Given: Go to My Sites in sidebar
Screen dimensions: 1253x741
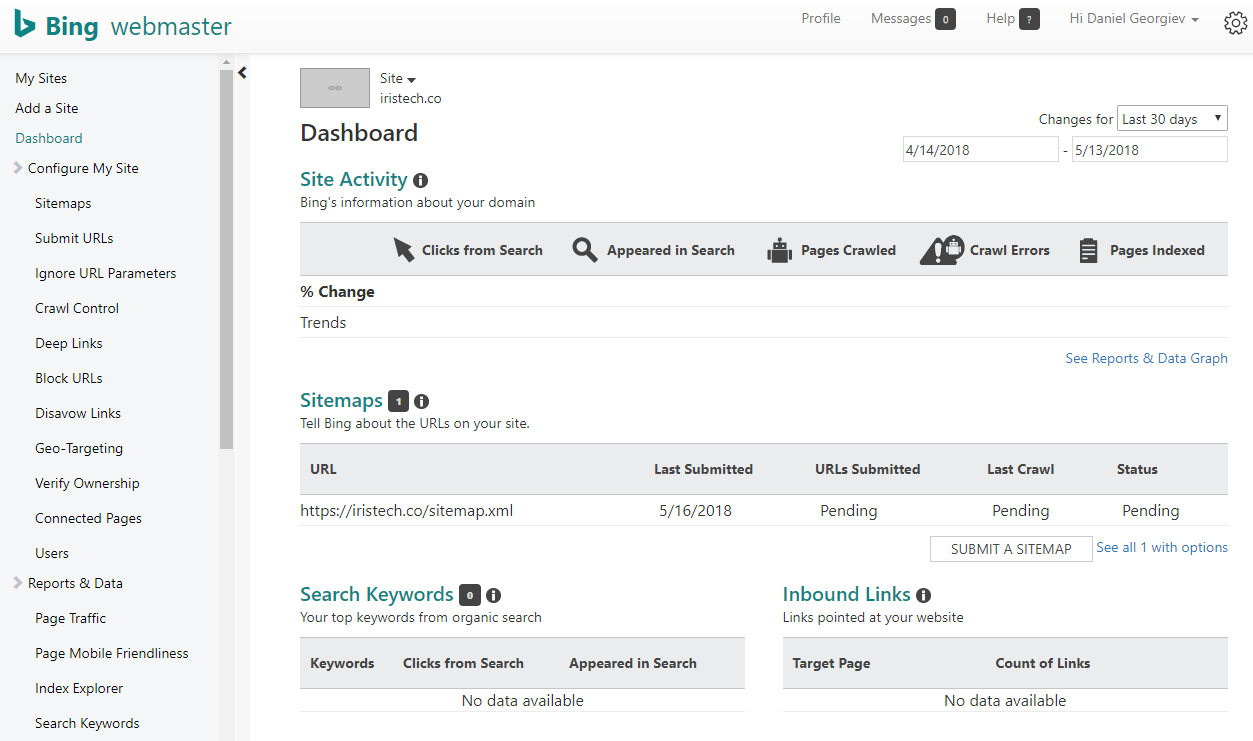Looking at the screenshot, I should pos(41,78).
